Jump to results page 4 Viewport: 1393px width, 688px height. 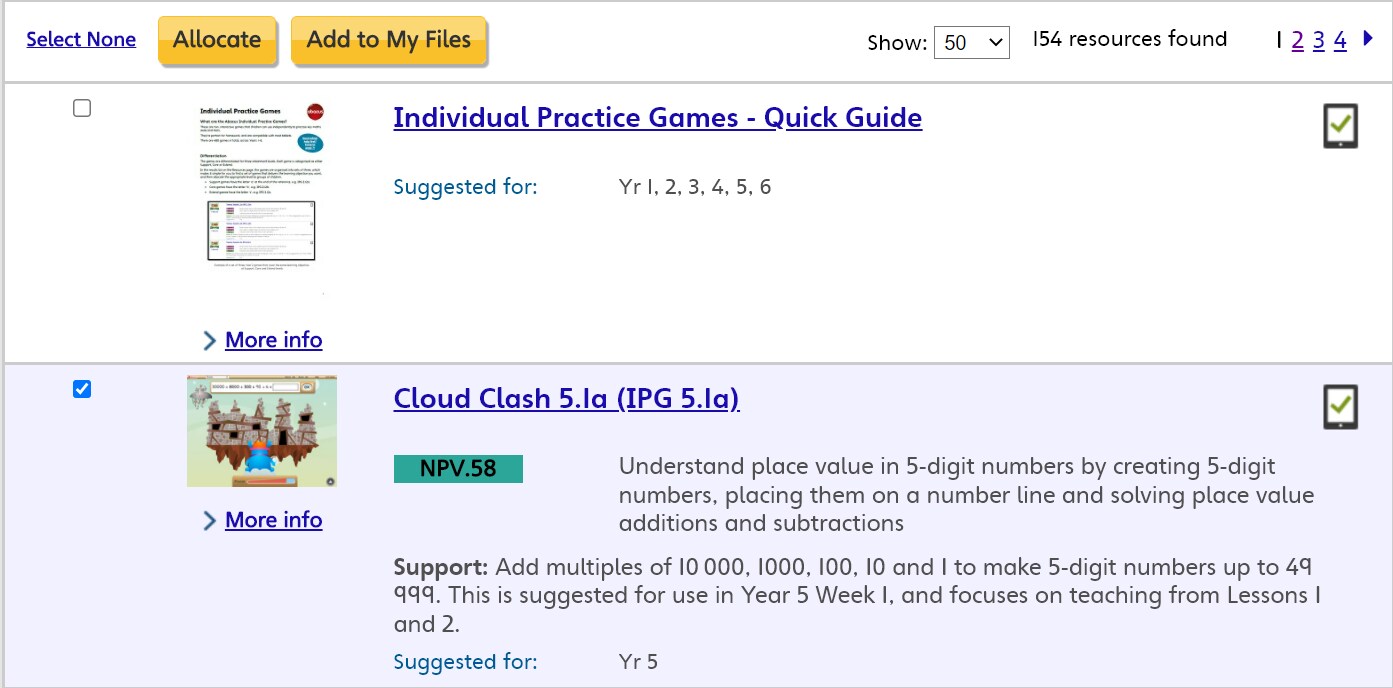[1340, 40]
